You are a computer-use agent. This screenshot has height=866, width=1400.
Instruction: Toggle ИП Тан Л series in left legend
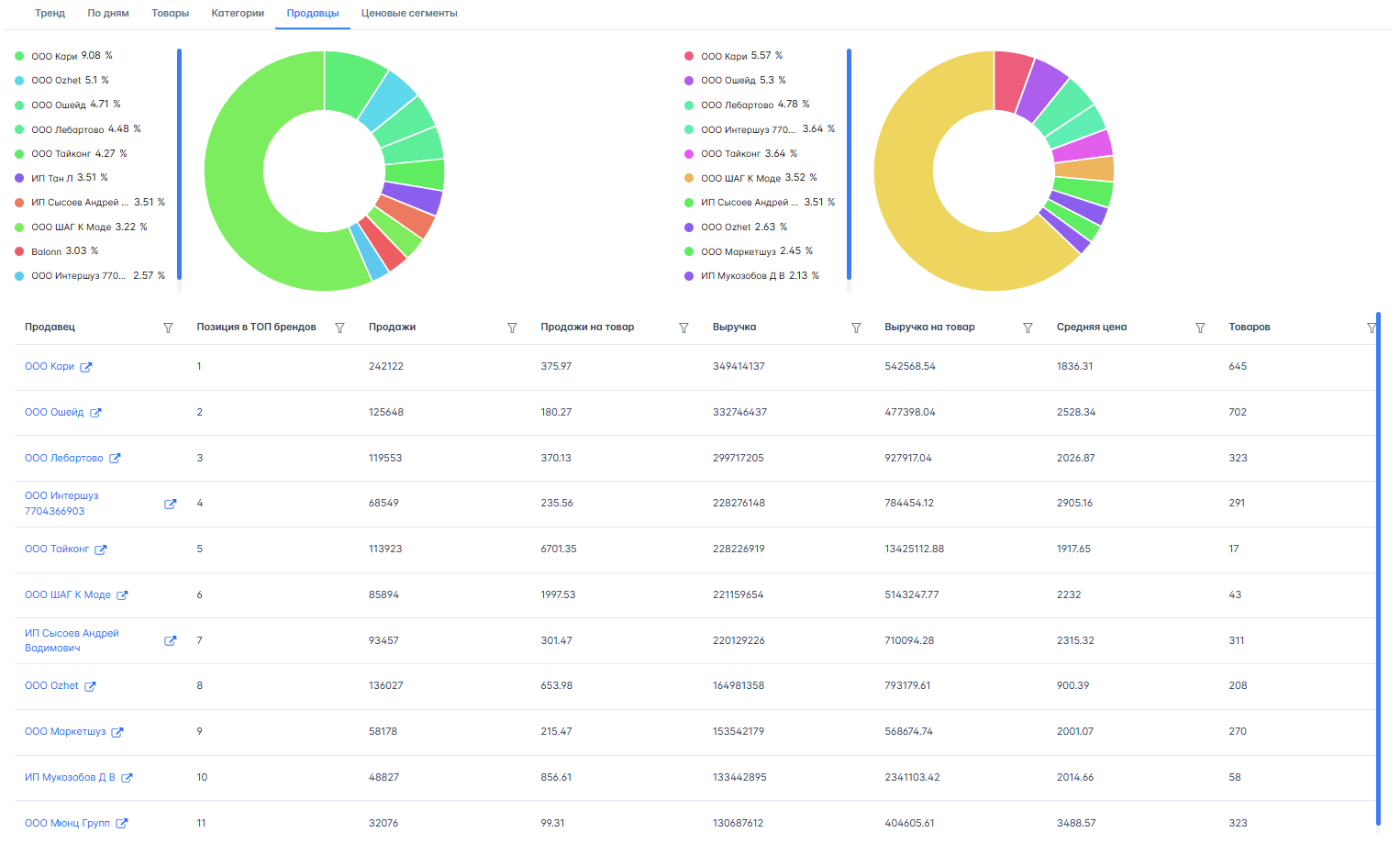(61, 178)
